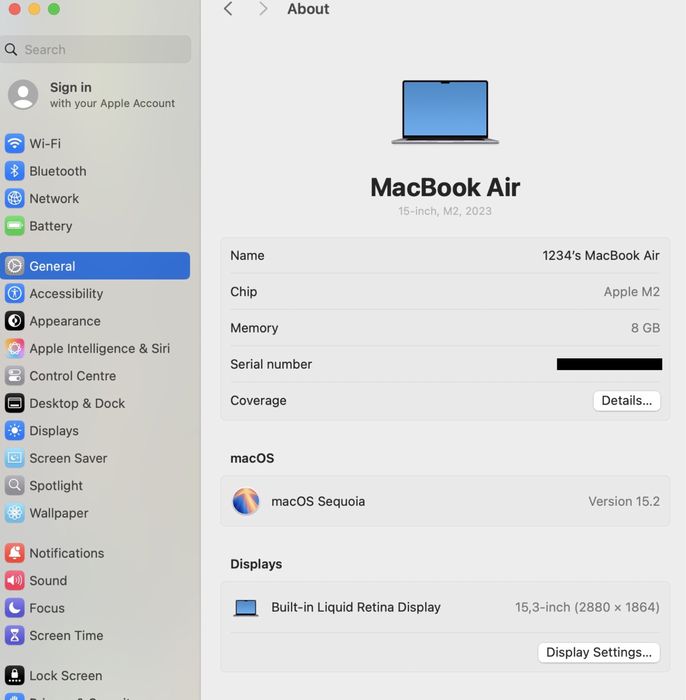Click the macOS Sequoia name text

point(318,502)
